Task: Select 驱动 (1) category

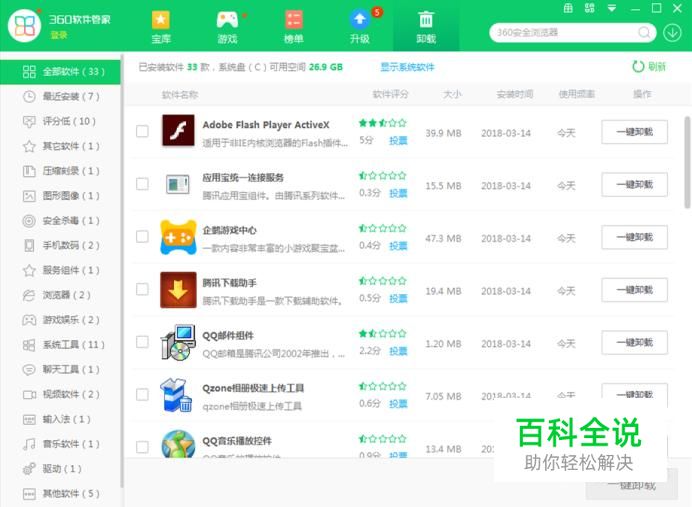Action: 60,469
